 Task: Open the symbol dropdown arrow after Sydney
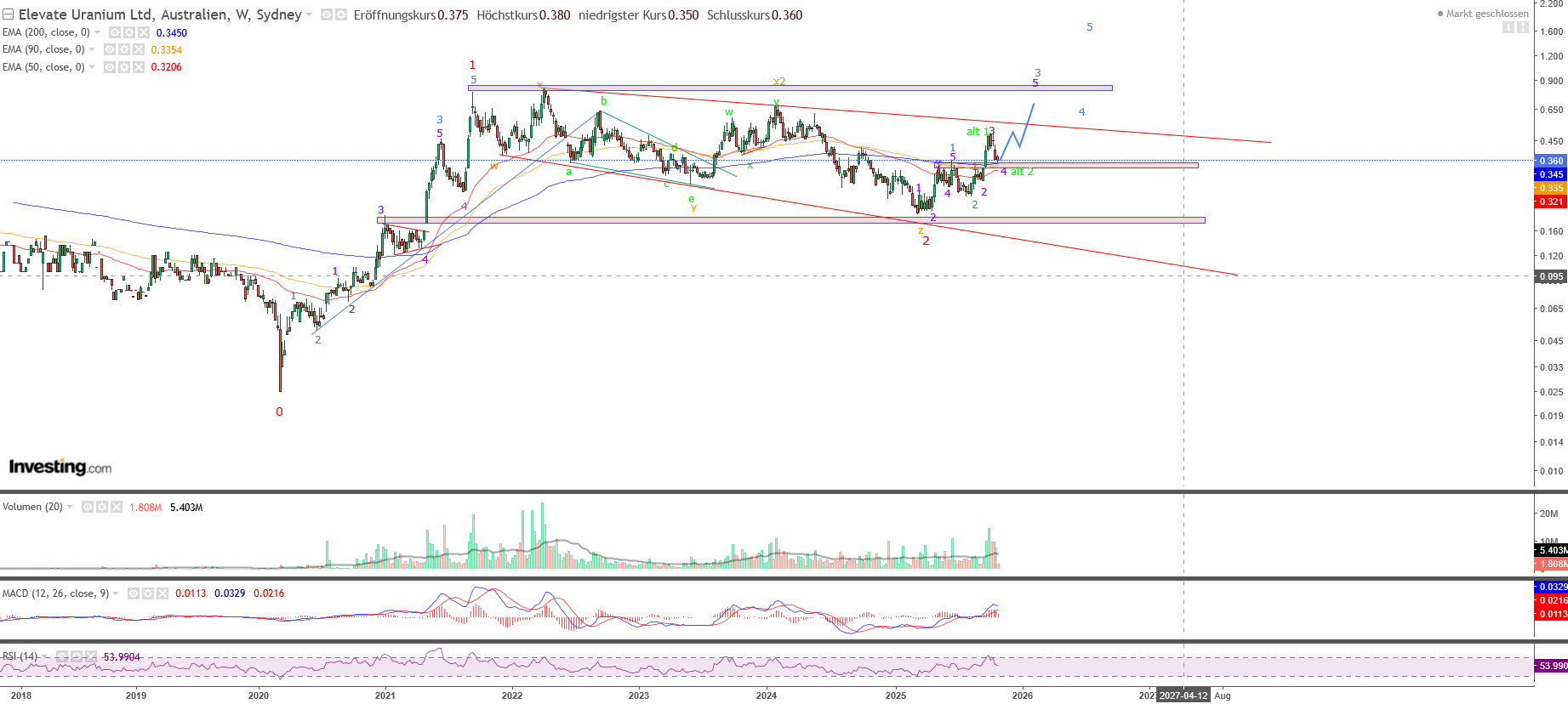[309, 15]
